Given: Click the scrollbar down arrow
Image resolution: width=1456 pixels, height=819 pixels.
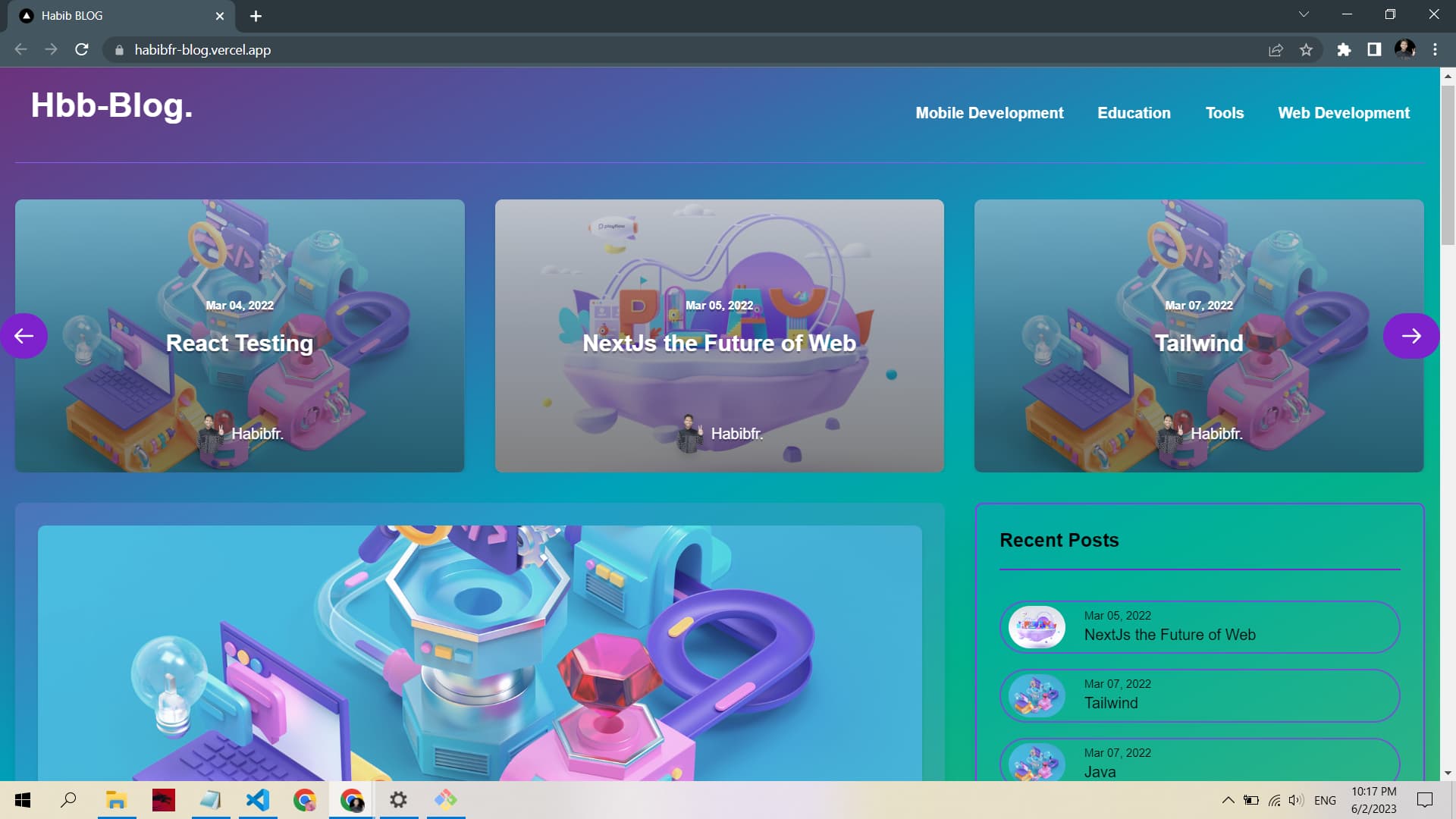Looking at the screenshot, I should click(1448, 773).
